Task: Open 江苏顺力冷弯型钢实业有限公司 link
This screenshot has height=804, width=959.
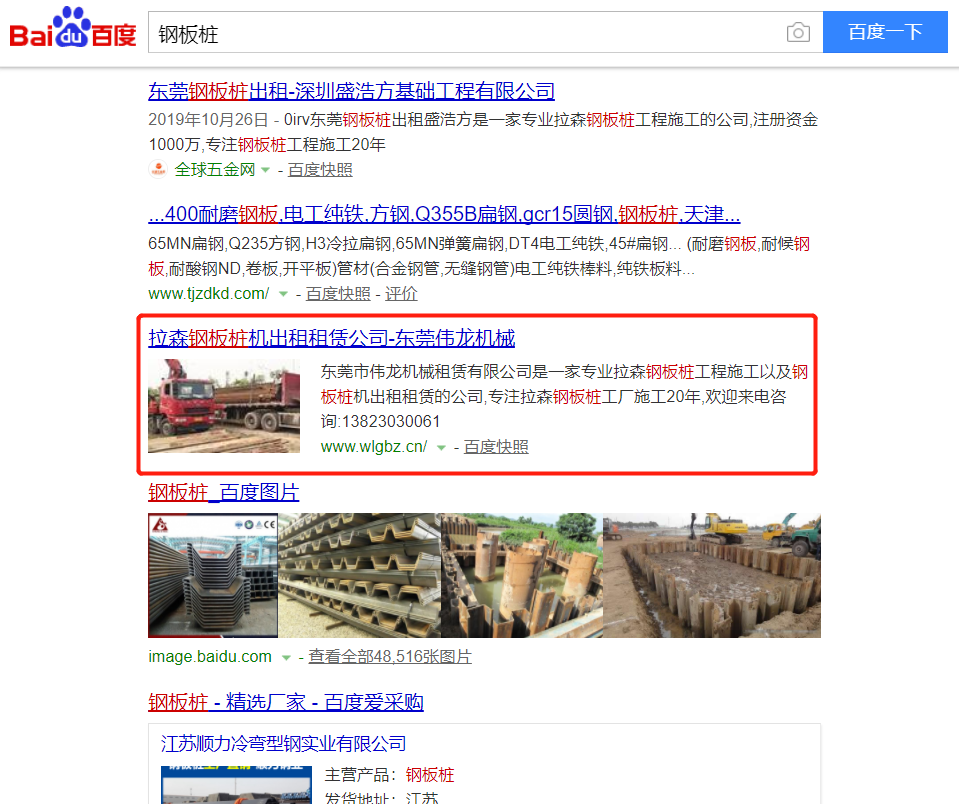Action: 284,744
